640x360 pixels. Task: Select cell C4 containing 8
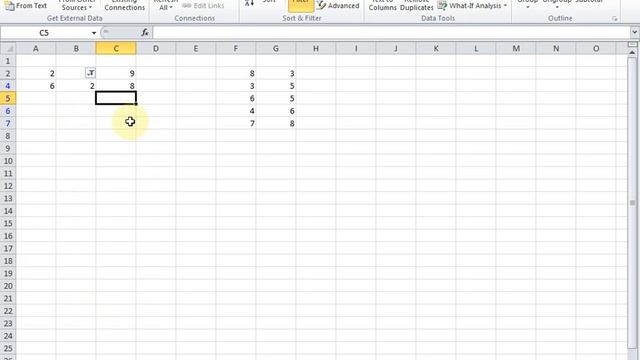pyautogui.click(x=116, y=86)
